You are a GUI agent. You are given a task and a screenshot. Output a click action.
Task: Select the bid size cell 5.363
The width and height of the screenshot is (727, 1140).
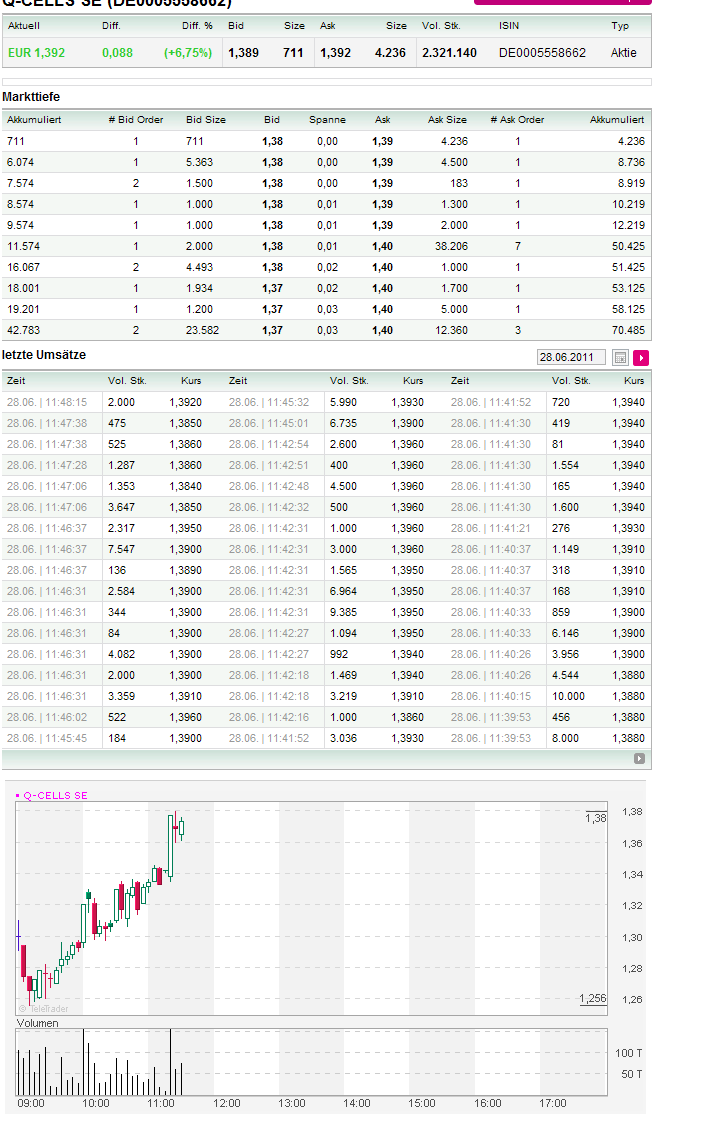pos(199,162)
